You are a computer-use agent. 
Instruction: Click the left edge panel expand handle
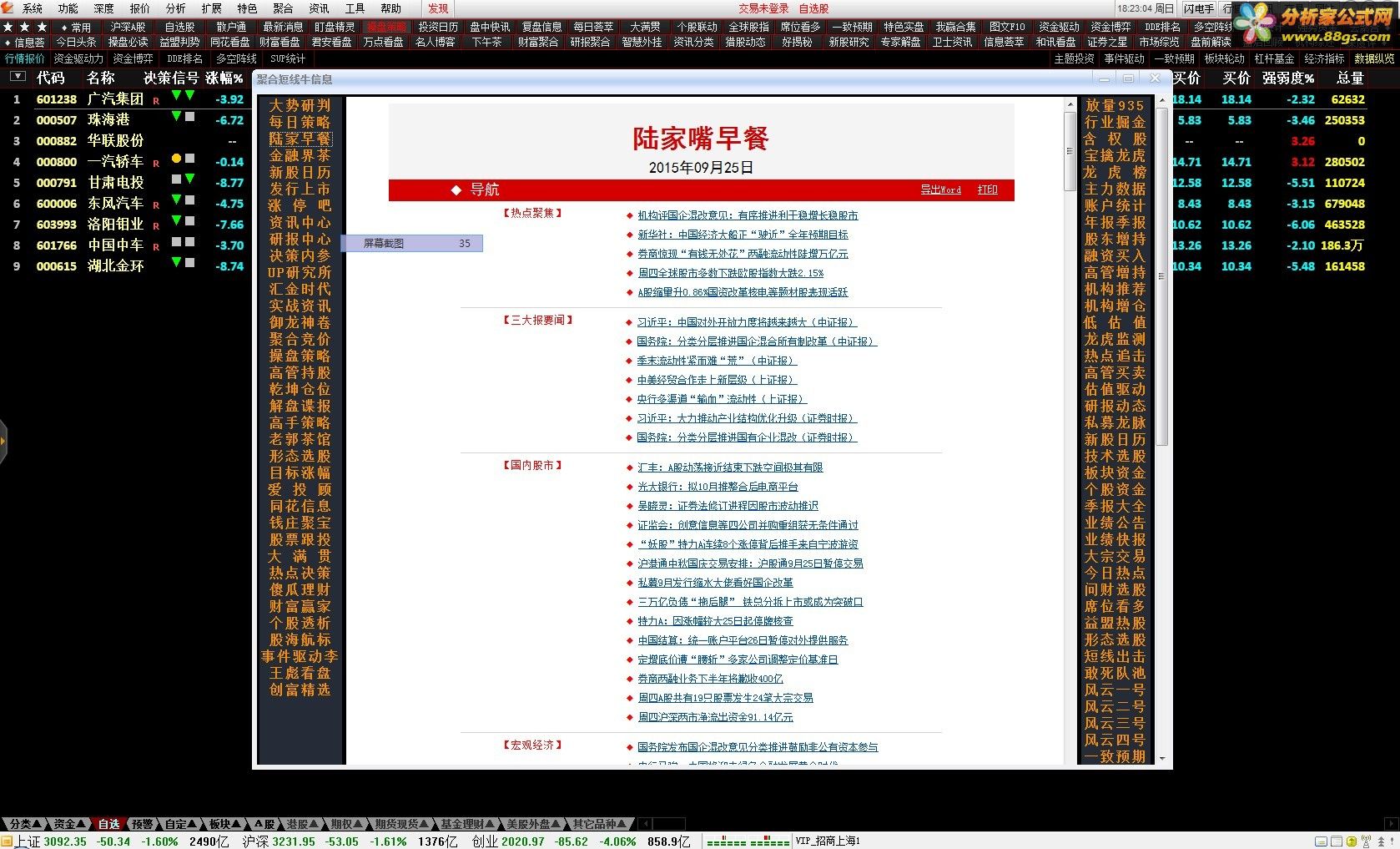point(3,440)
